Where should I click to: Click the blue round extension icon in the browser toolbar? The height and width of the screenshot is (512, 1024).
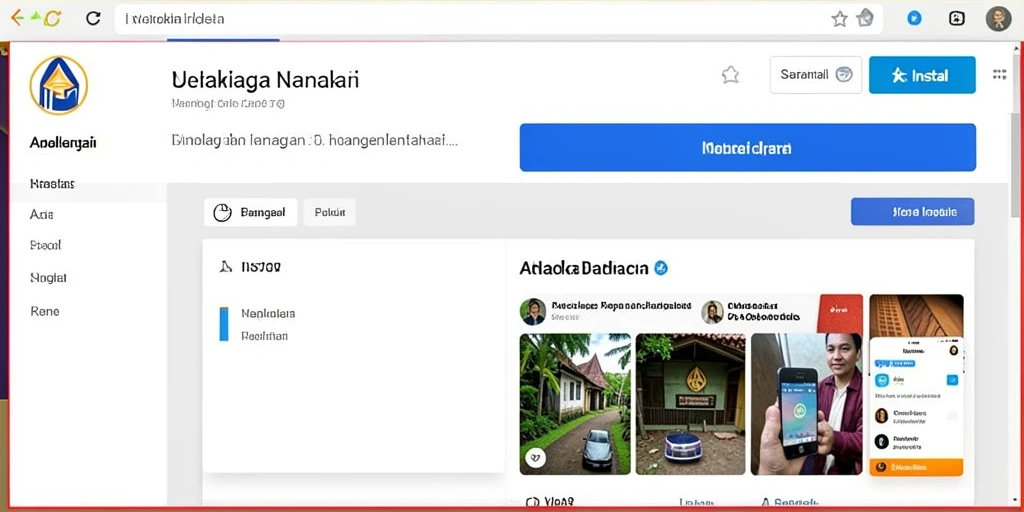click(915, 18)
